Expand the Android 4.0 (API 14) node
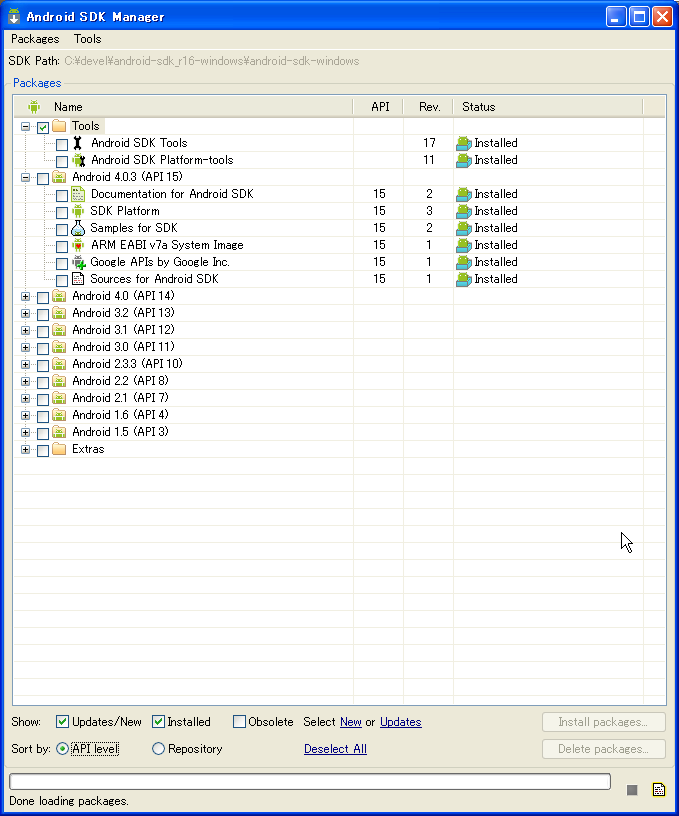The width and height of the screenshot is (679, 816). click(x=25, y=297)
